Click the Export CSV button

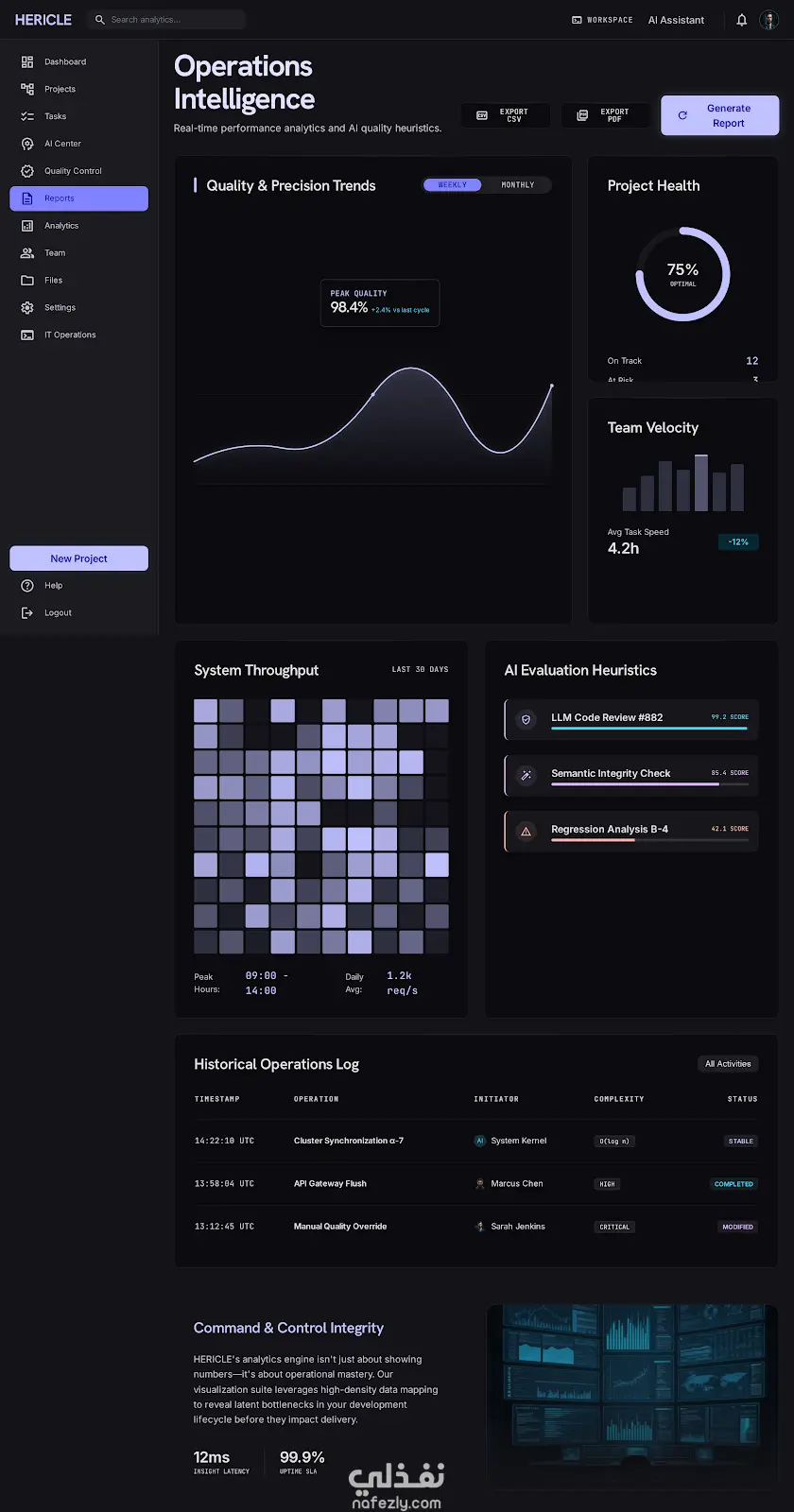(506, 115)
